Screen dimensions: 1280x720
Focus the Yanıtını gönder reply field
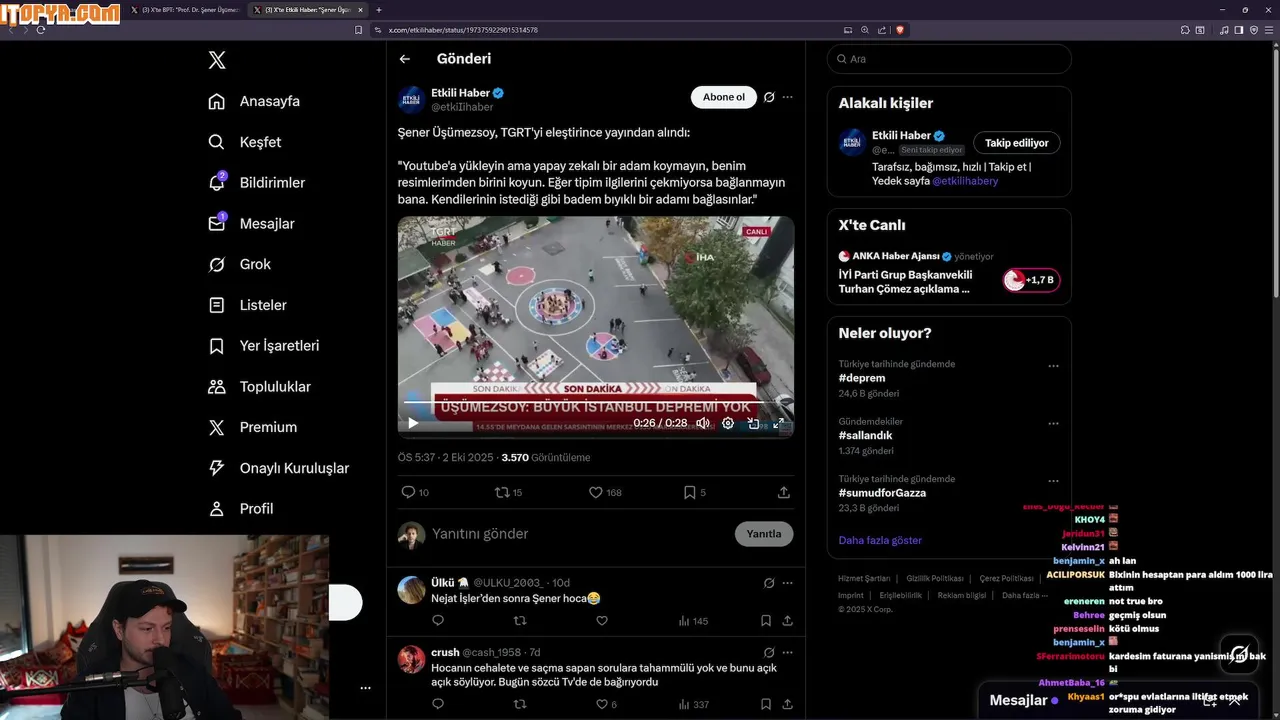(x=578, y=534)
